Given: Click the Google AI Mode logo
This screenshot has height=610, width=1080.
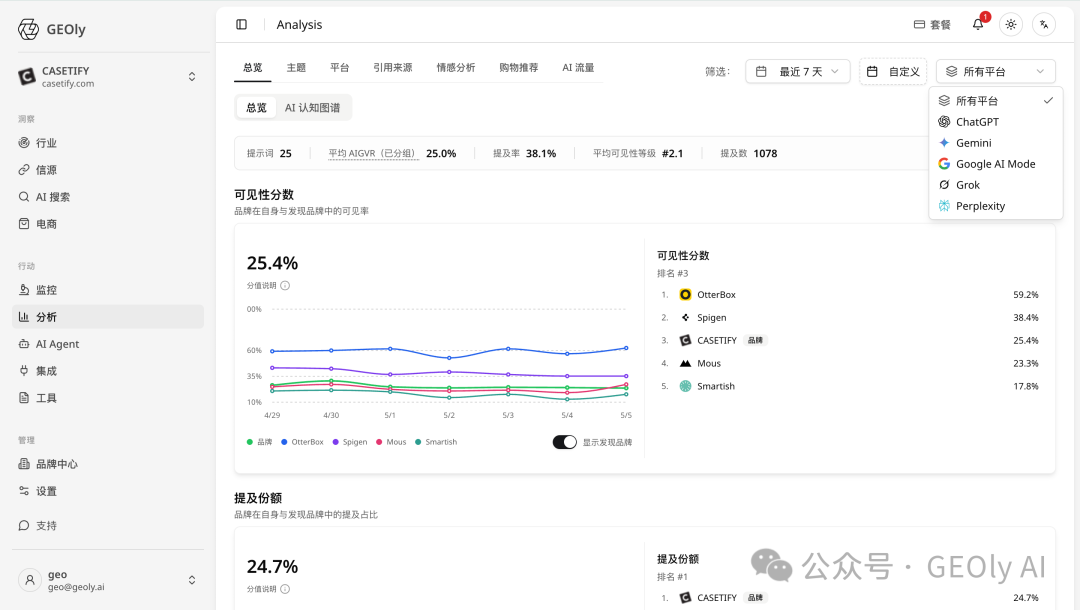Looking at the screenshot, I should click(x=944, y=164).
